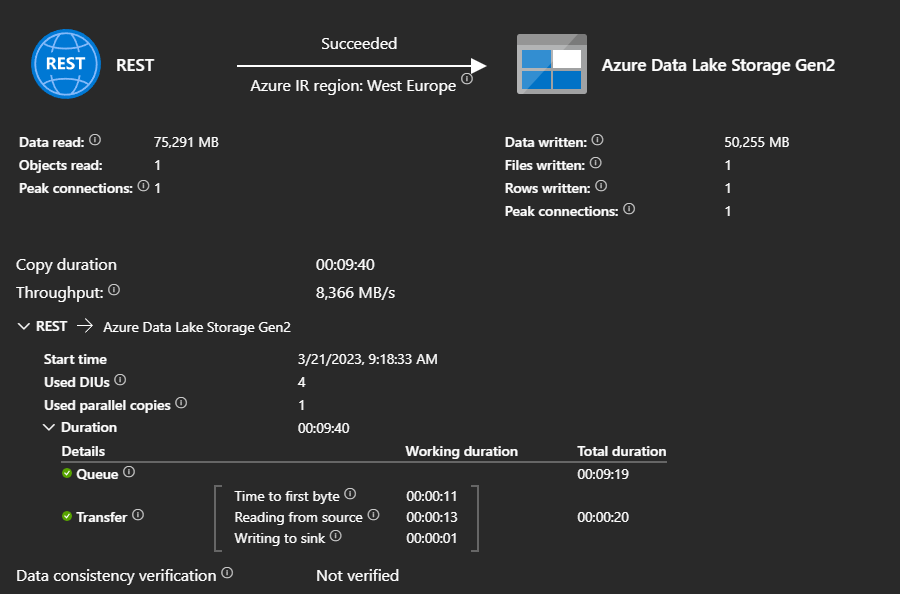This screenshot has height=594, width=900.
Task: Click the Total duration column header
Action: coord(622,451)
